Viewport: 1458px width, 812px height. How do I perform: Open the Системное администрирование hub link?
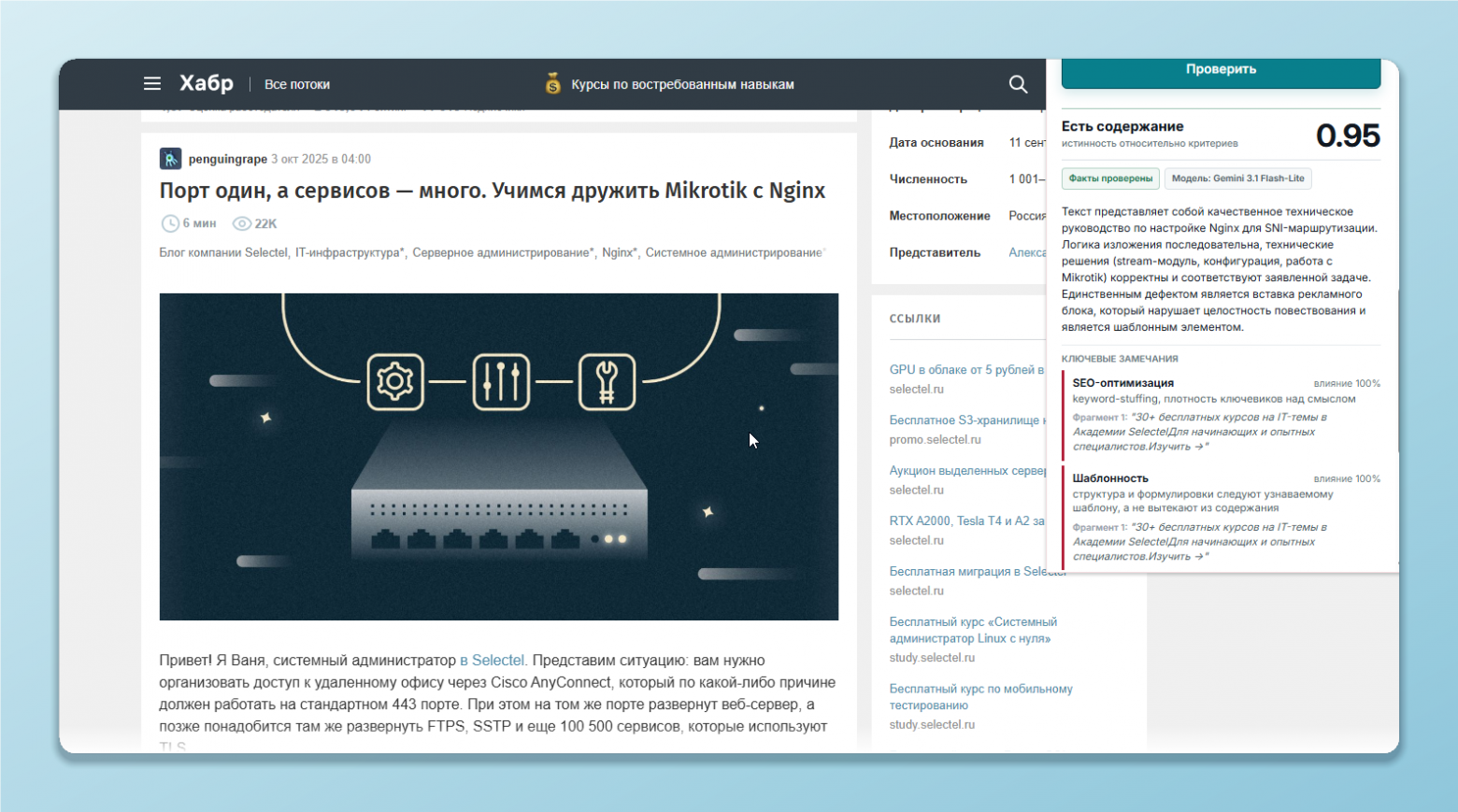(735, 252)
